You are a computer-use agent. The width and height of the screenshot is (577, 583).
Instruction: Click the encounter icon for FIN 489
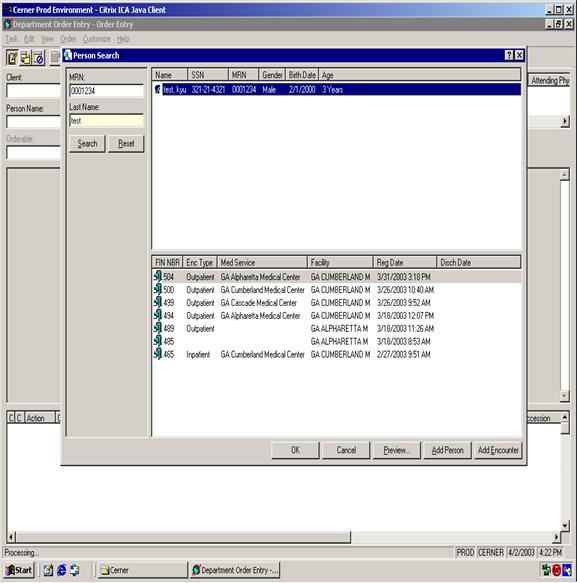tap(158, 328)
